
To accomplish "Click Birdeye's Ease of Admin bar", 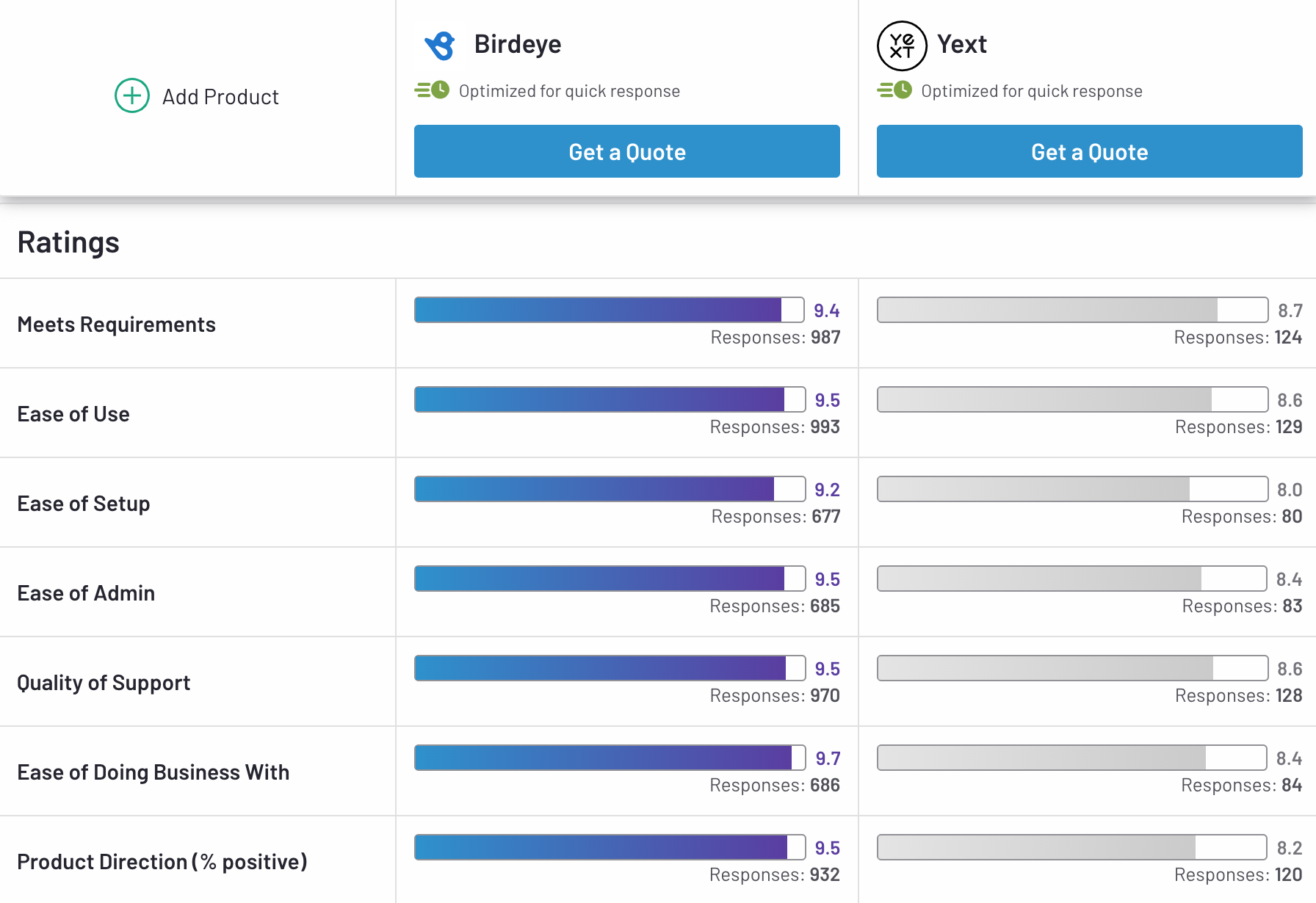I will pyautogui.click(x=609, y=579).
